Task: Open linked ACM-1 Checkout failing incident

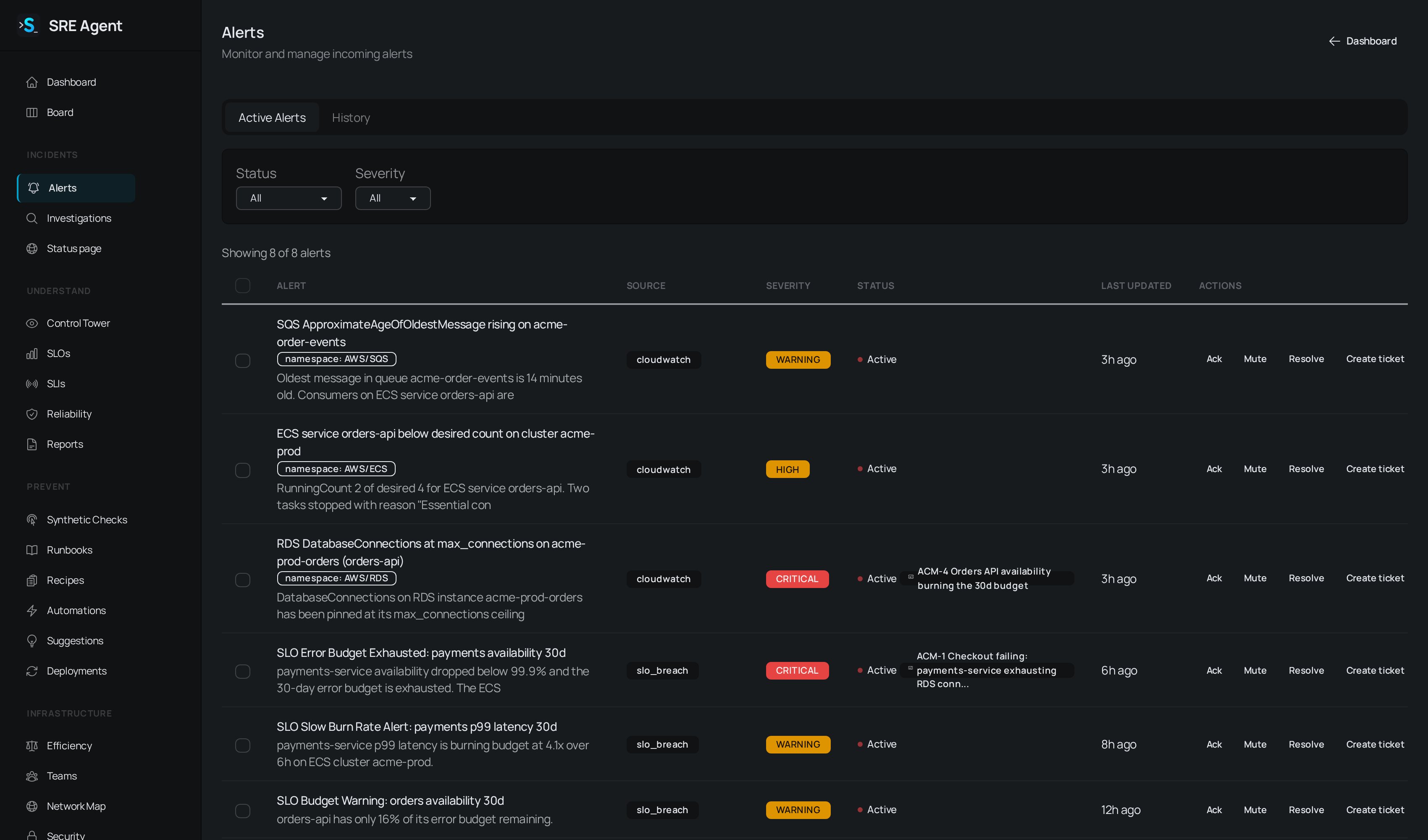Action: click(x=987, y=670)
